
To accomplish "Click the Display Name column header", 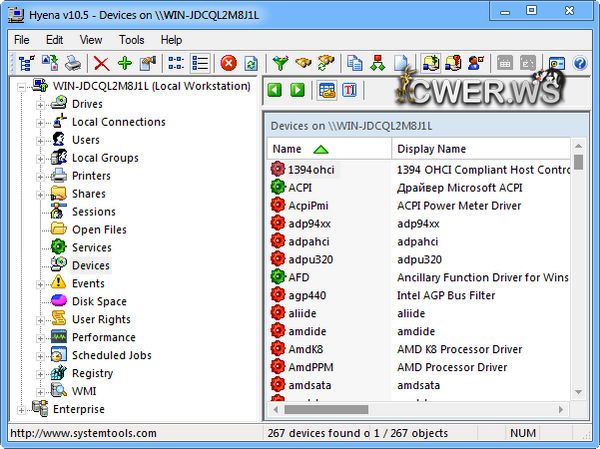I will click(431, 149).
